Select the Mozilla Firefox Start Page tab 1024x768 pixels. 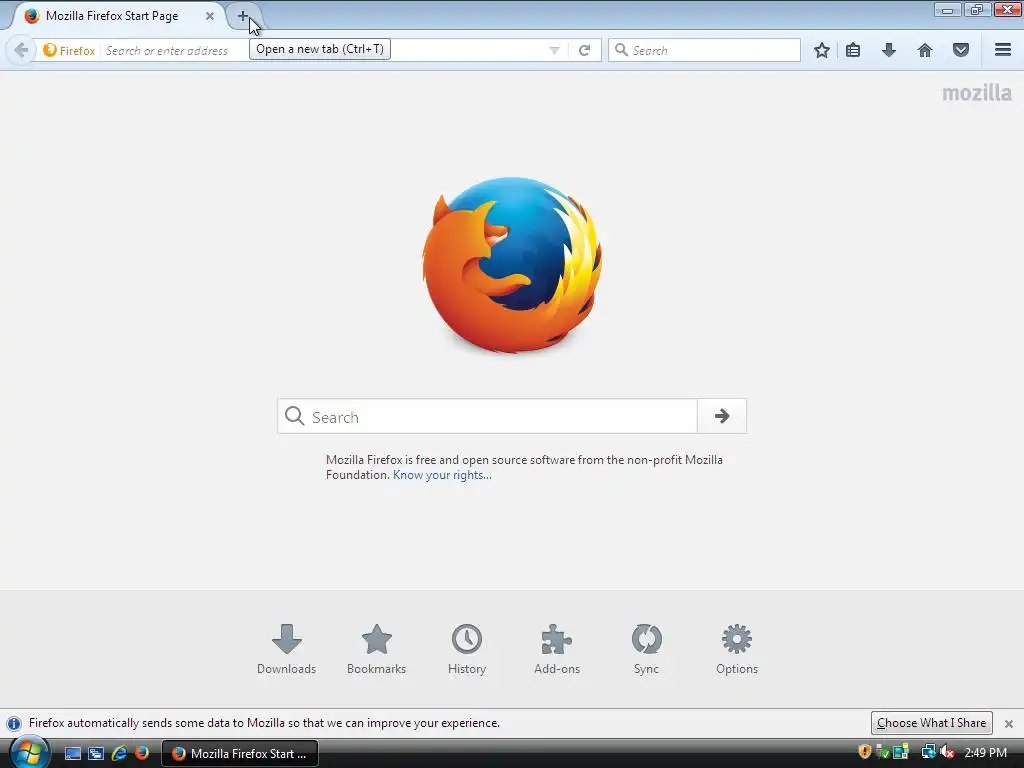pyautogui.click(x=116, y=16)
